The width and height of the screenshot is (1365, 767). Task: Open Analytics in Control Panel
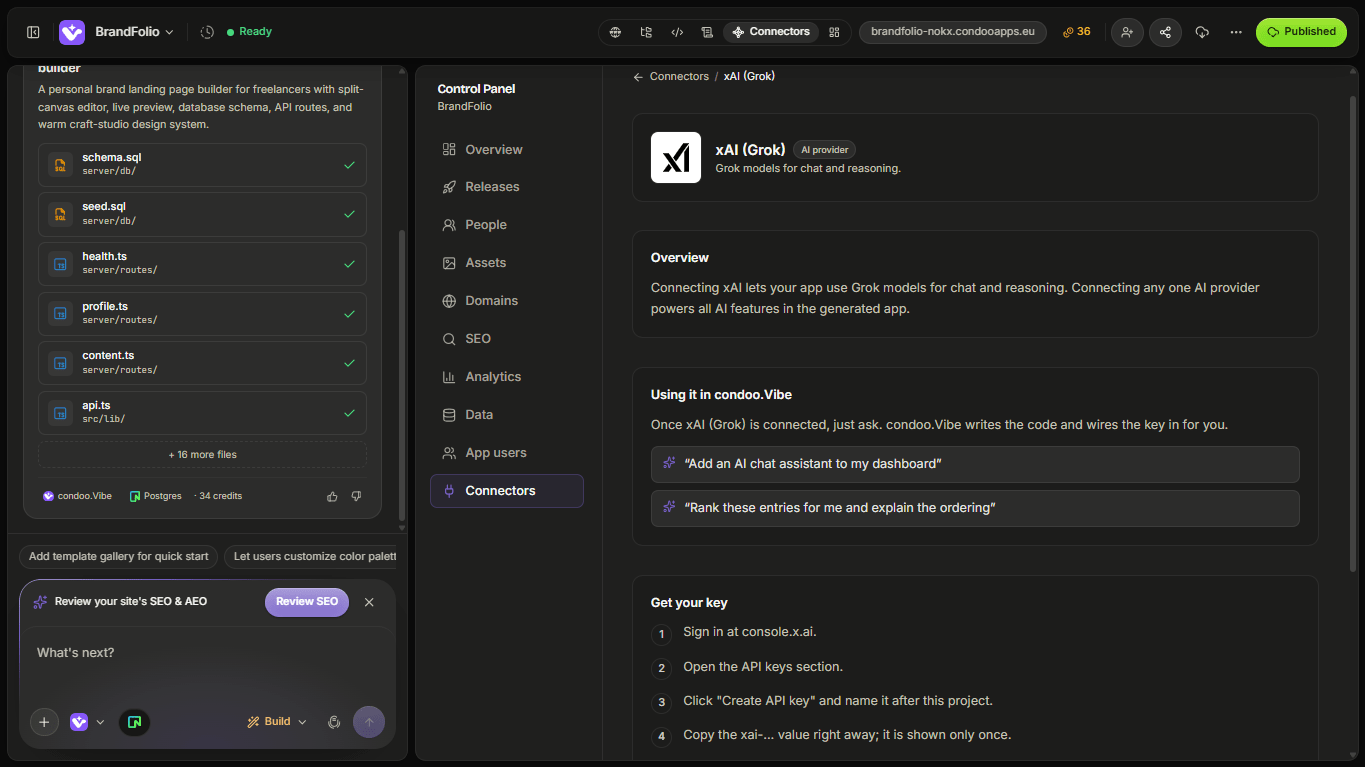[507, 377]
